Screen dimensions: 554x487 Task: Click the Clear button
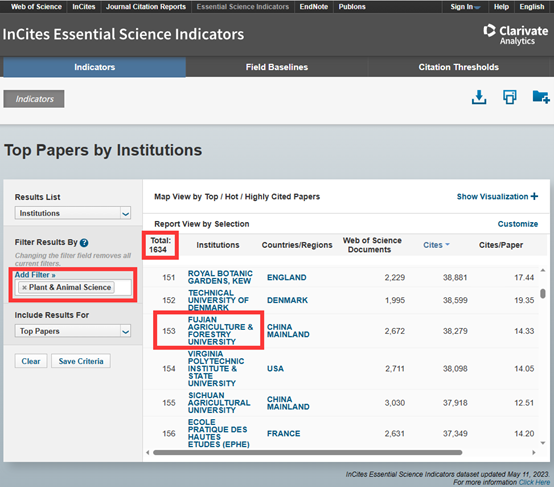(31, 361)
